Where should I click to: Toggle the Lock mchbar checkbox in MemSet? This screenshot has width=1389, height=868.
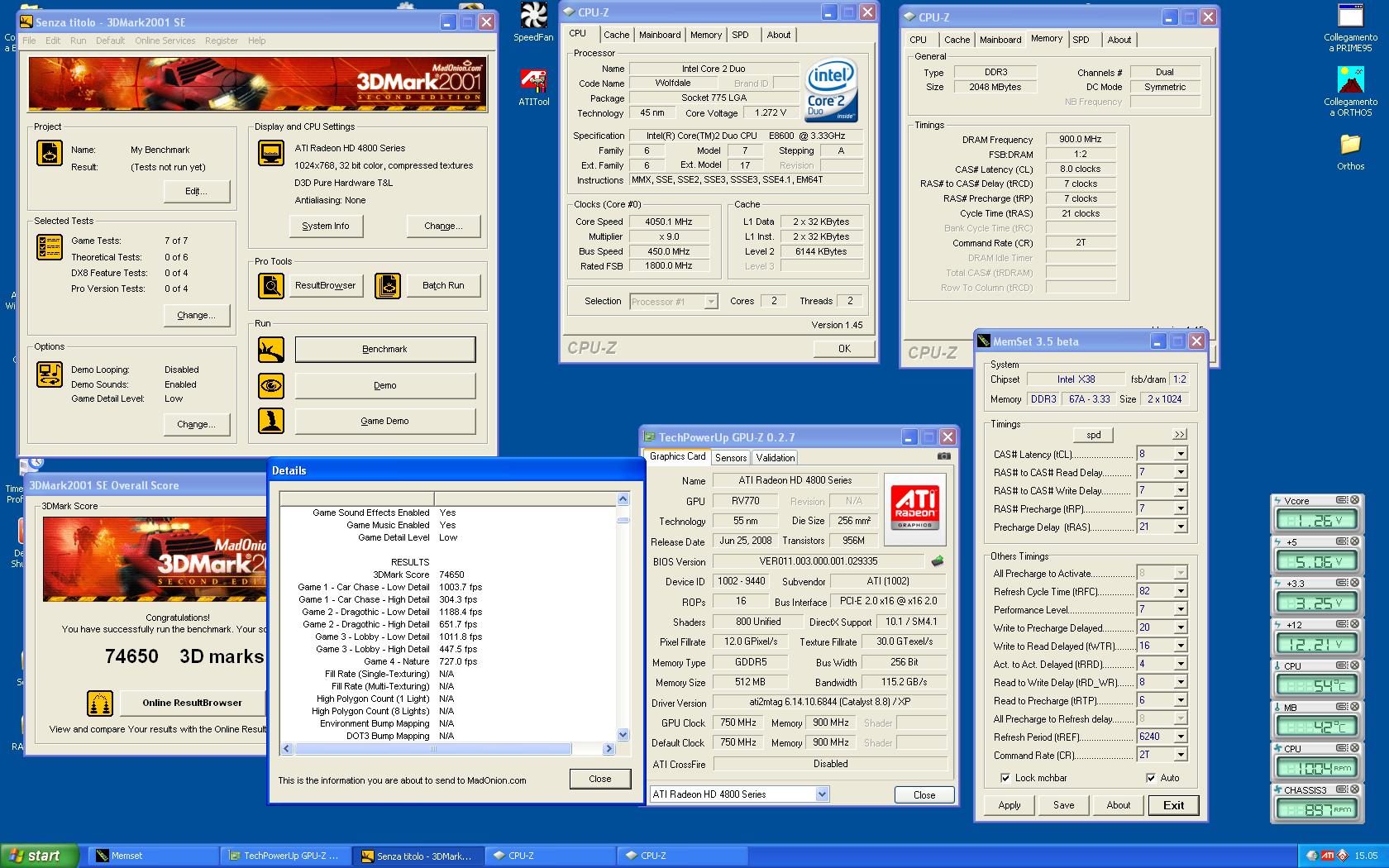coord(1005,778)
